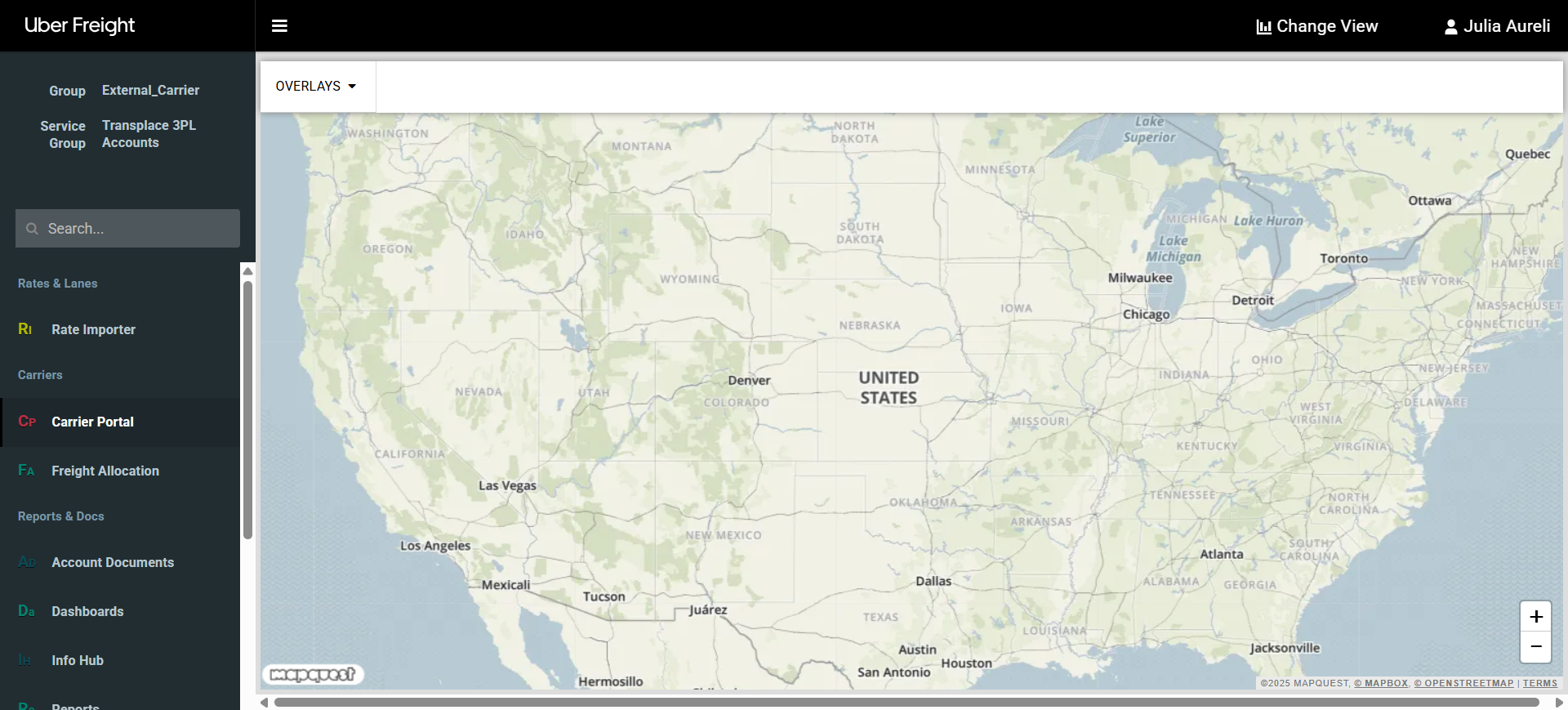Click the Da Dashboards icon

(26, 611)
